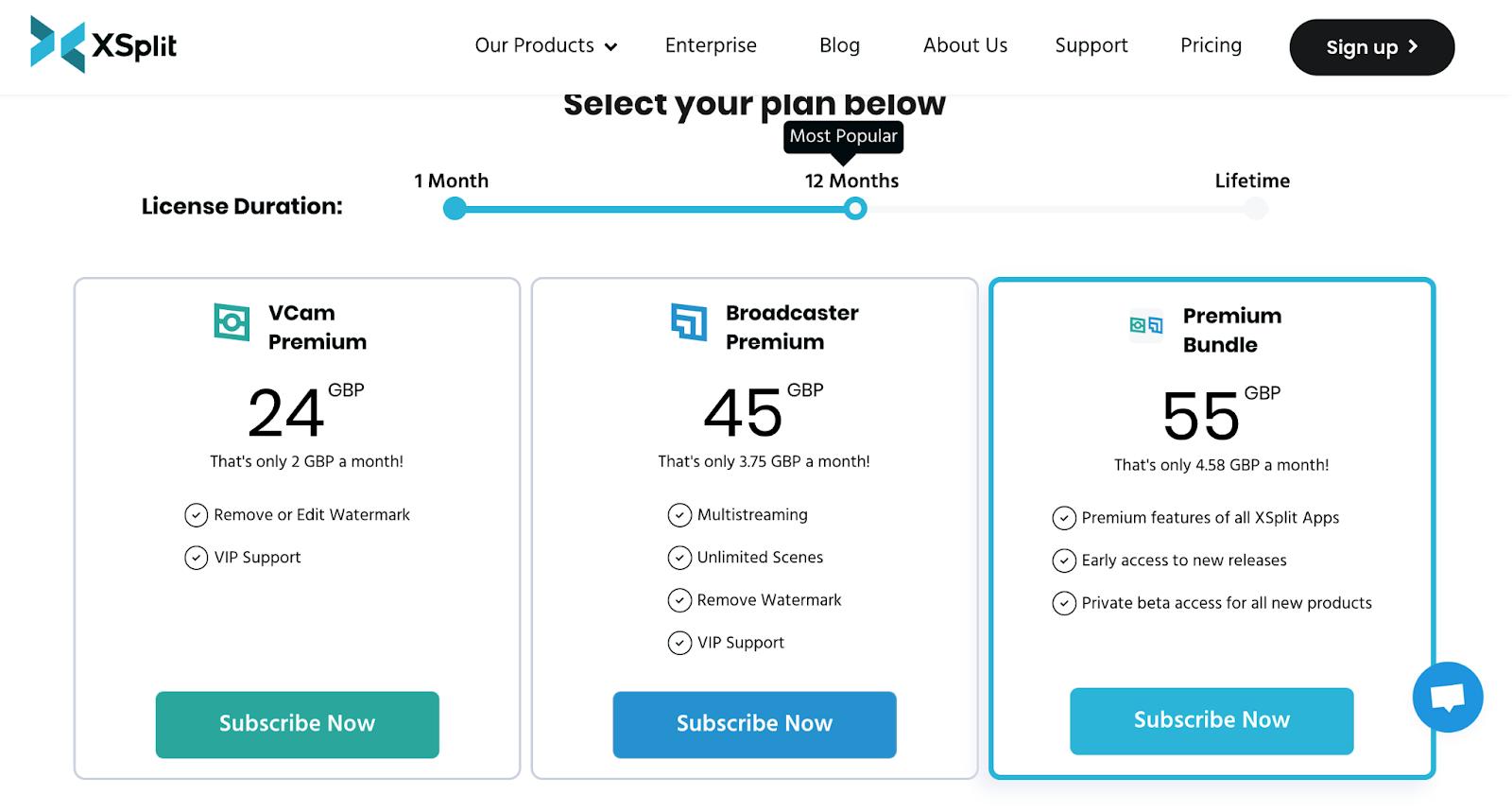1512x811 pixels.
Task: Click checkmark beside Remove or Edit Watermark
Action: [196, 515]
